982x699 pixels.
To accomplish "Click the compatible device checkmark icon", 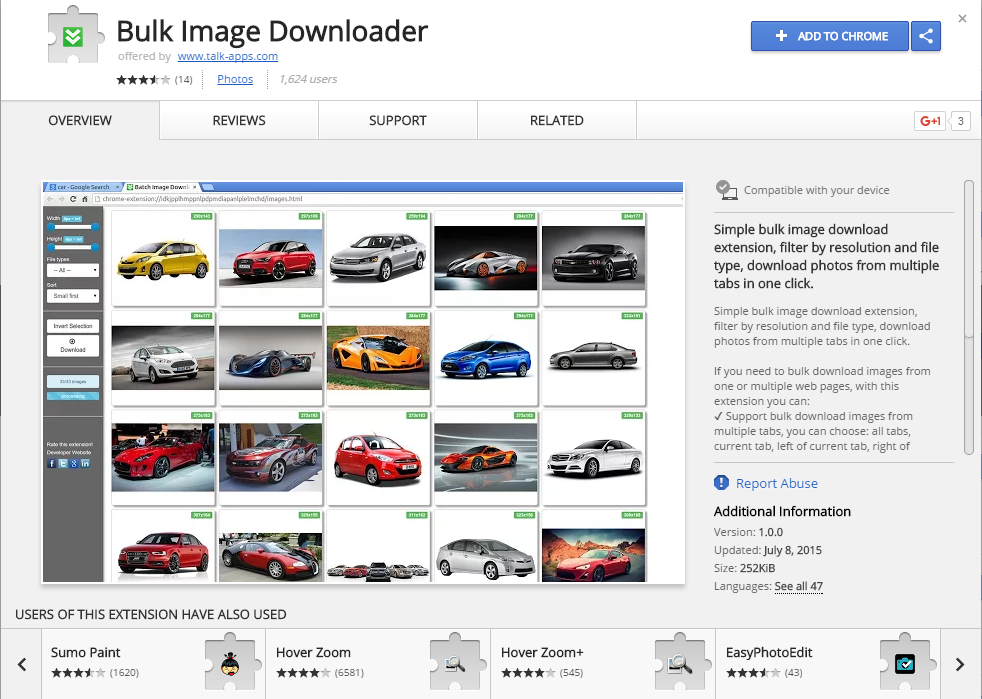I will pos(726,190).
